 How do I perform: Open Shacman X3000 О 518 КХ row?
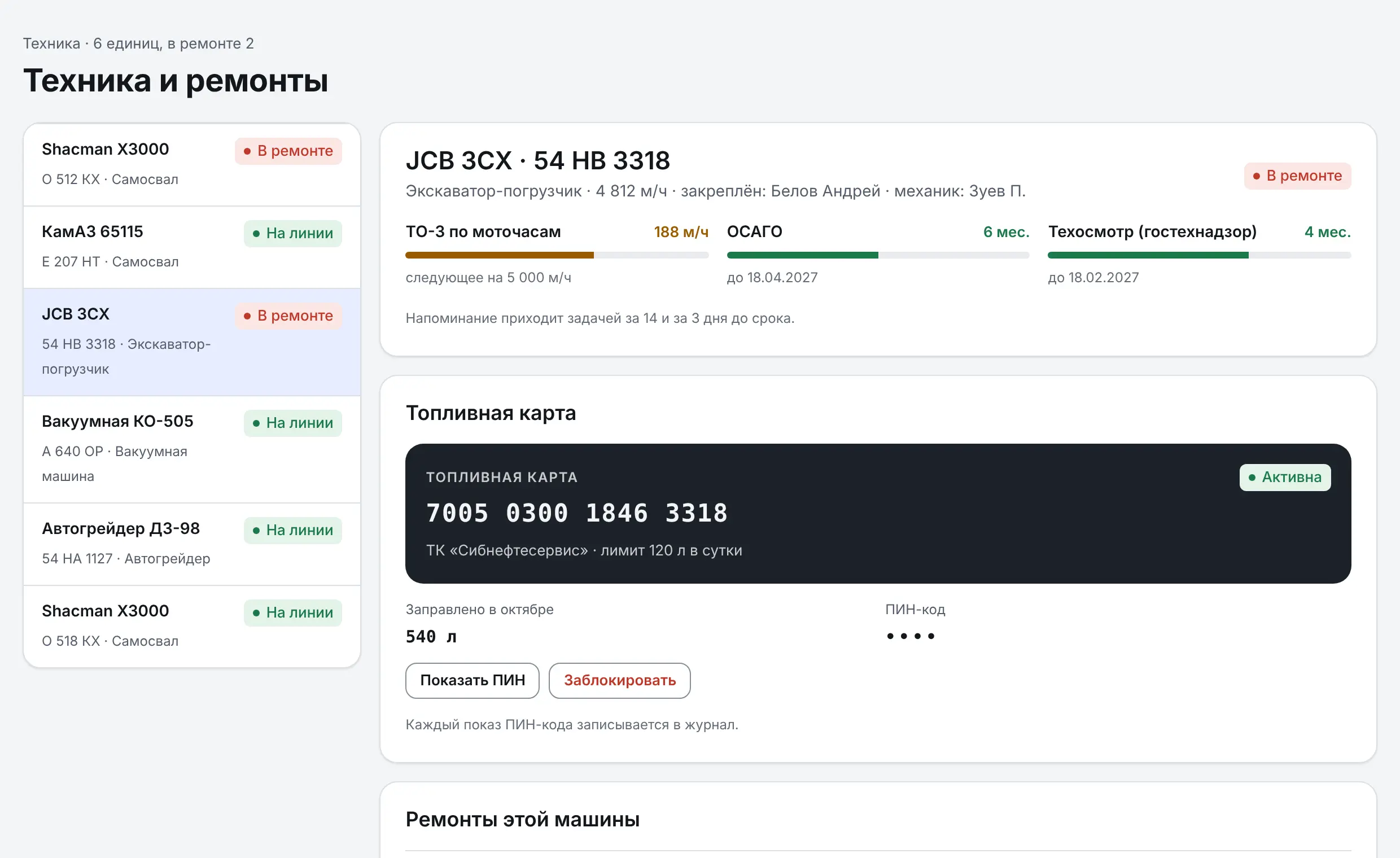click(x=192, y=626)
